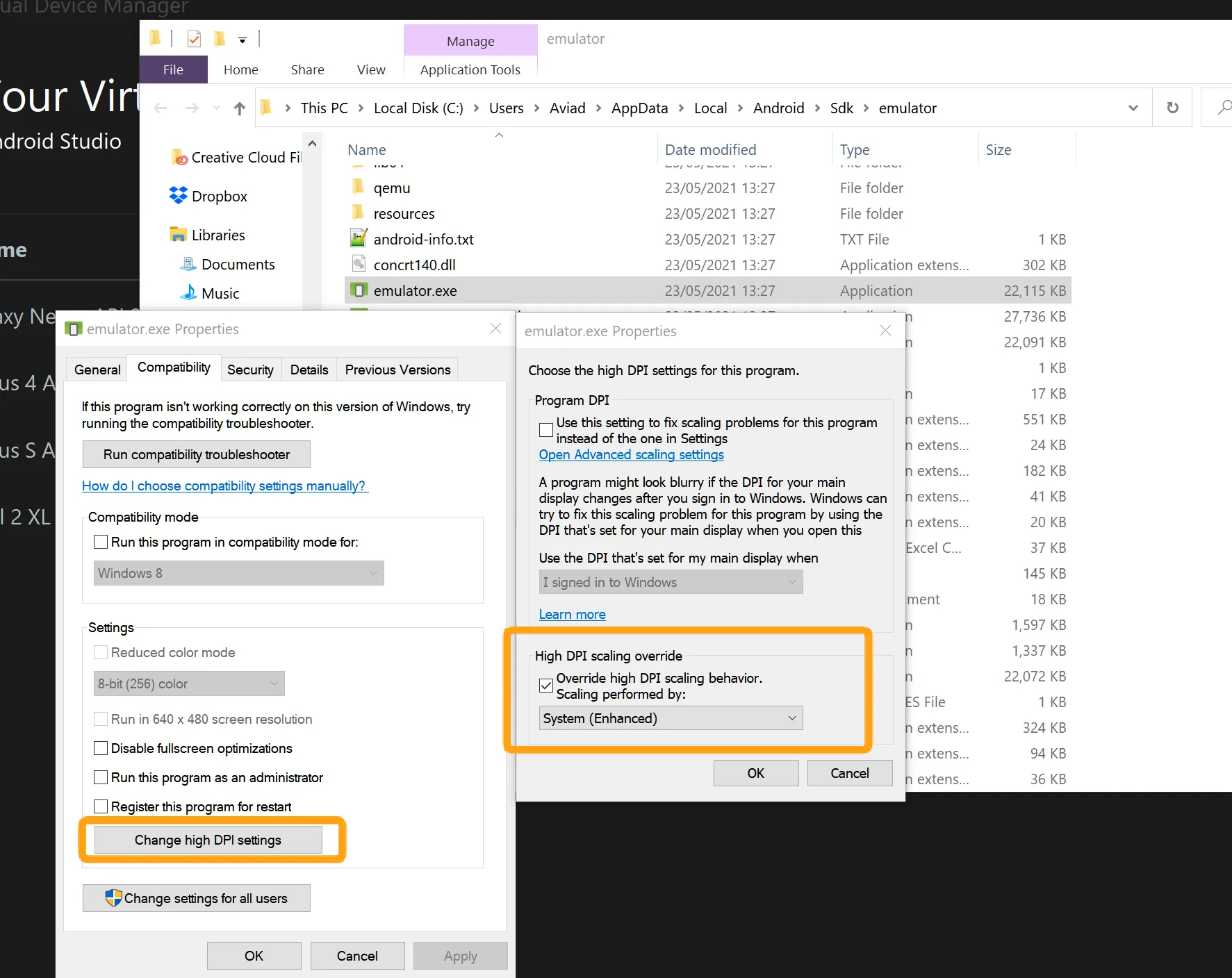Sort files by Date modified column
1232x978 pixels.
tap(711, 149)
